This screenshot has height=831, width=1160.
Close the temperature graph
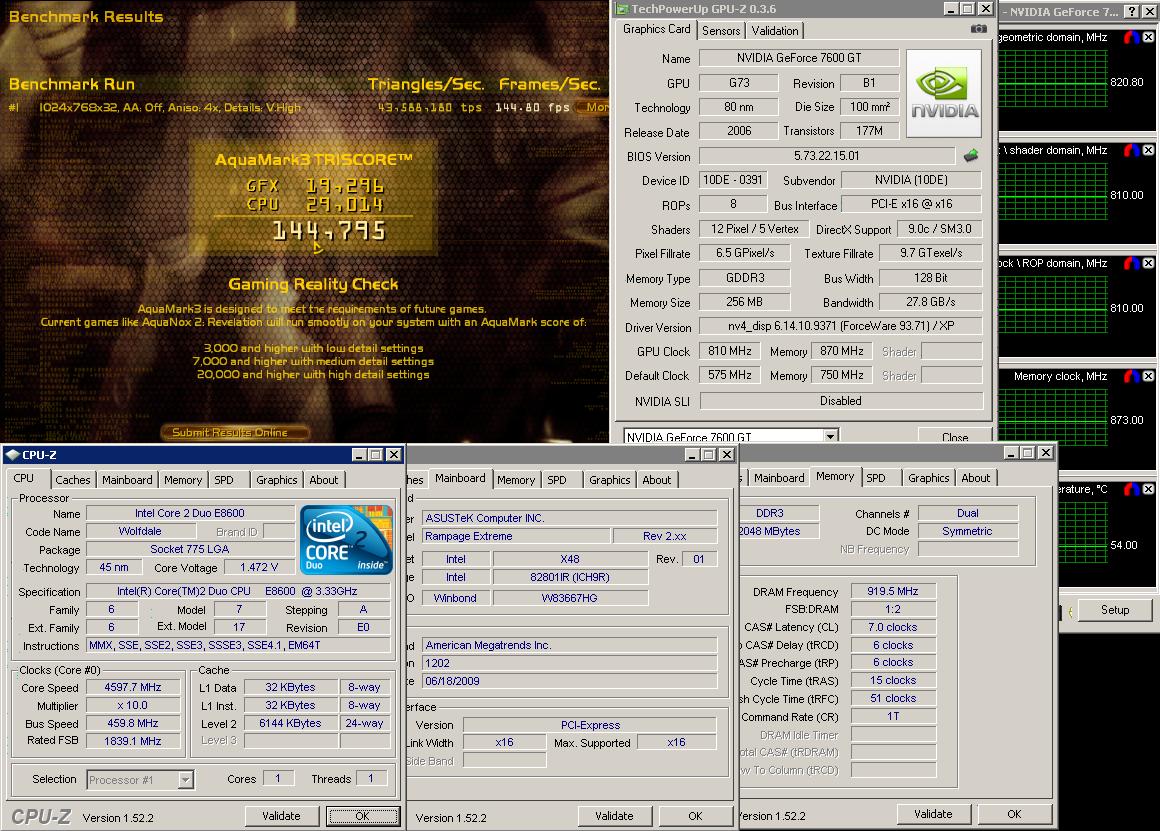click(1148, 489)
